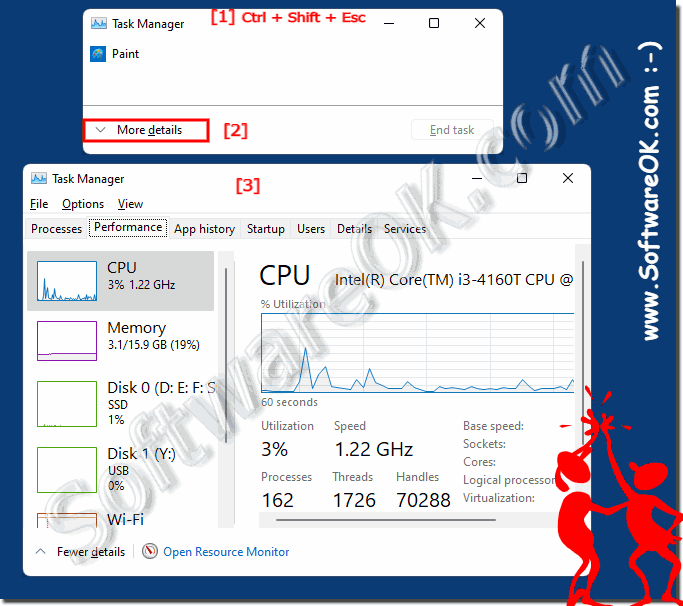Select the Disk 1 (Y:) USB graph thumbnail
Screen dimensions: 683x606
click(x=67, y=470)
